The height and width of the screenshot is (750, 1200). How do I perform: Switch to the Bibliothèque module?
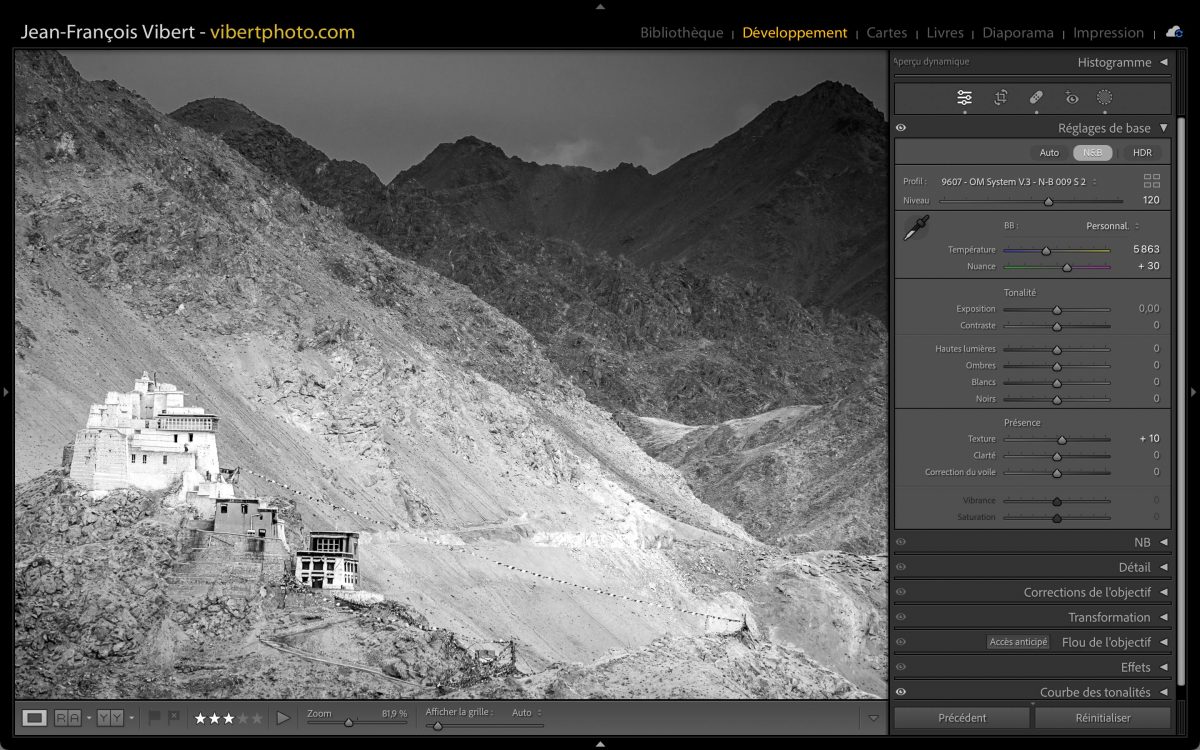point(681,33)
